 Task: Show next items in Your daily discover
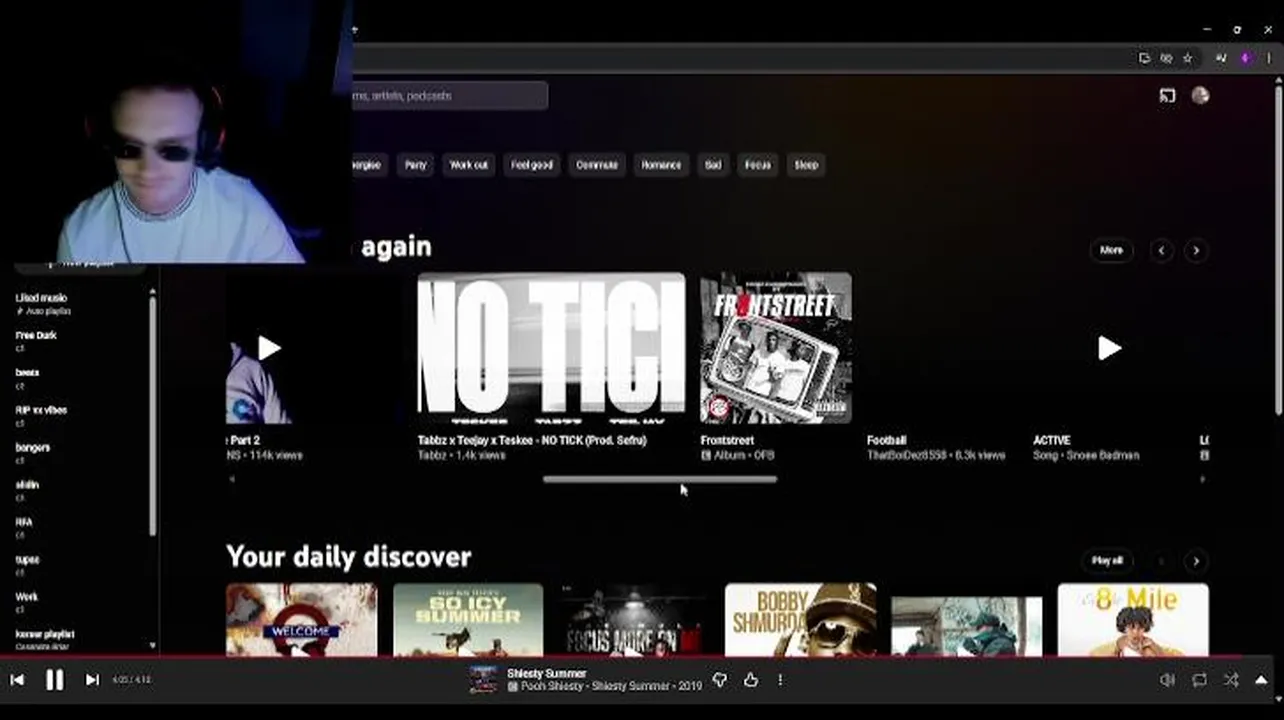1196,561
